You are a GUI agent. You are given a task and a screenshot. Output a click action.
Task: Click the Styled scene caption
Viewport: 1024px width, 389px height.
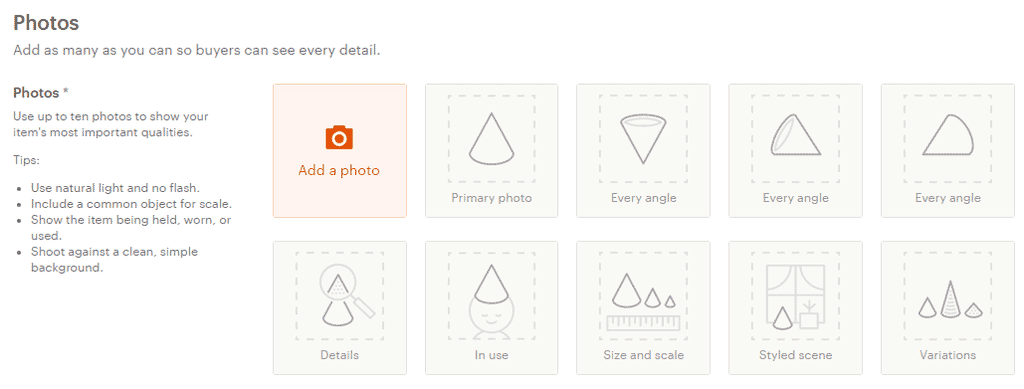coord(795,355)
